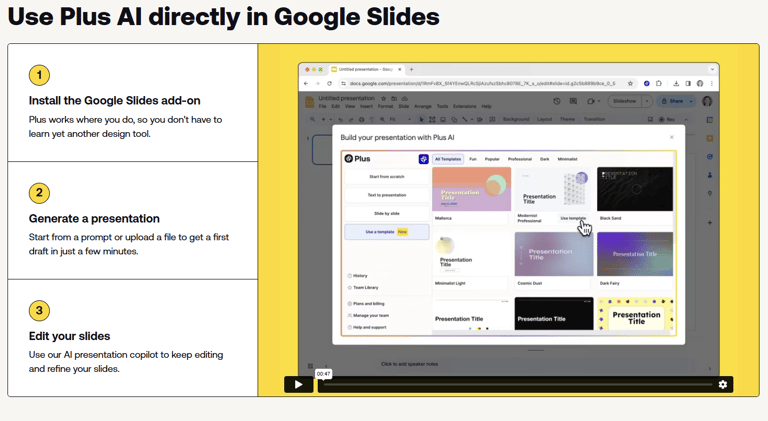Click Generate a presentation heading

94,218
